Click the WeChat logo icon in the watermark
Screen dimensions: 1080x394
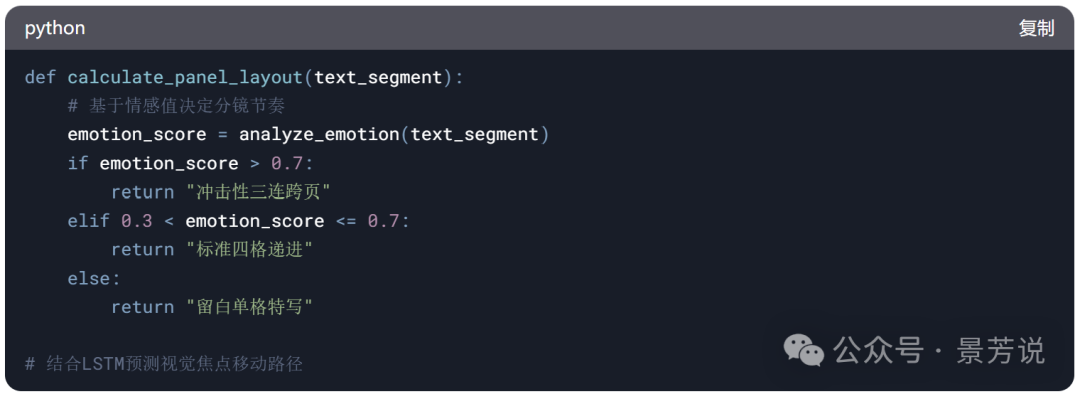click(803, 350)
